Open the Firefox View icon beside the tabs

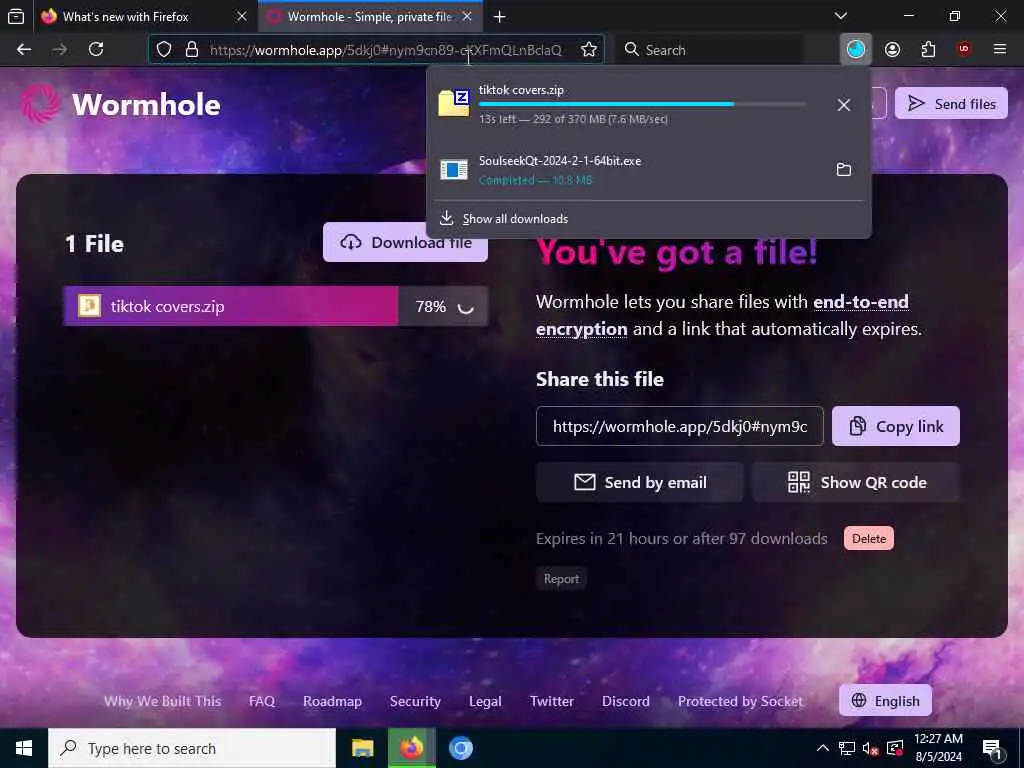[x=16, y=16]
